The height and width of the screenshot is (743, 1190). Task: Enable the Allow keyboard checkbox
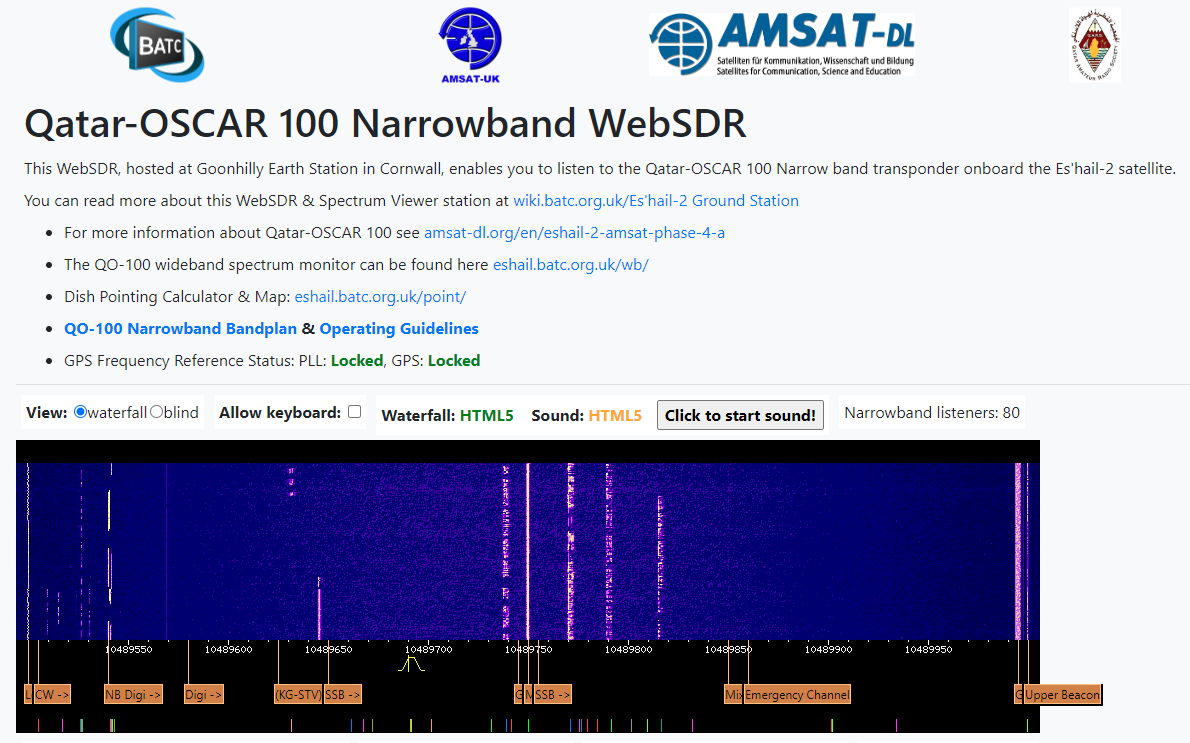click(354, 411)
